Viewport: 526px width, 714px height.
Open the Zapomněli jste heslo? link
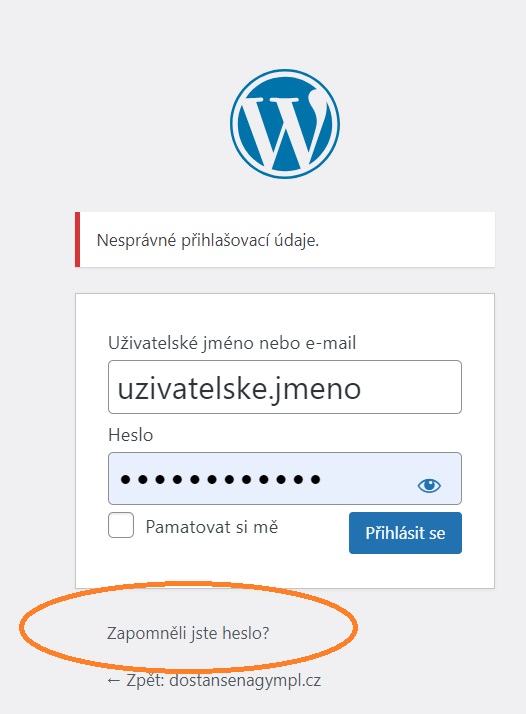point(188,633)
